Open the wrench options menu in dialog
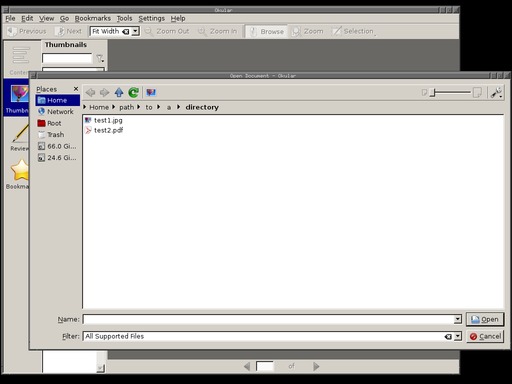 pyautogui.click(x=496, y=93)
